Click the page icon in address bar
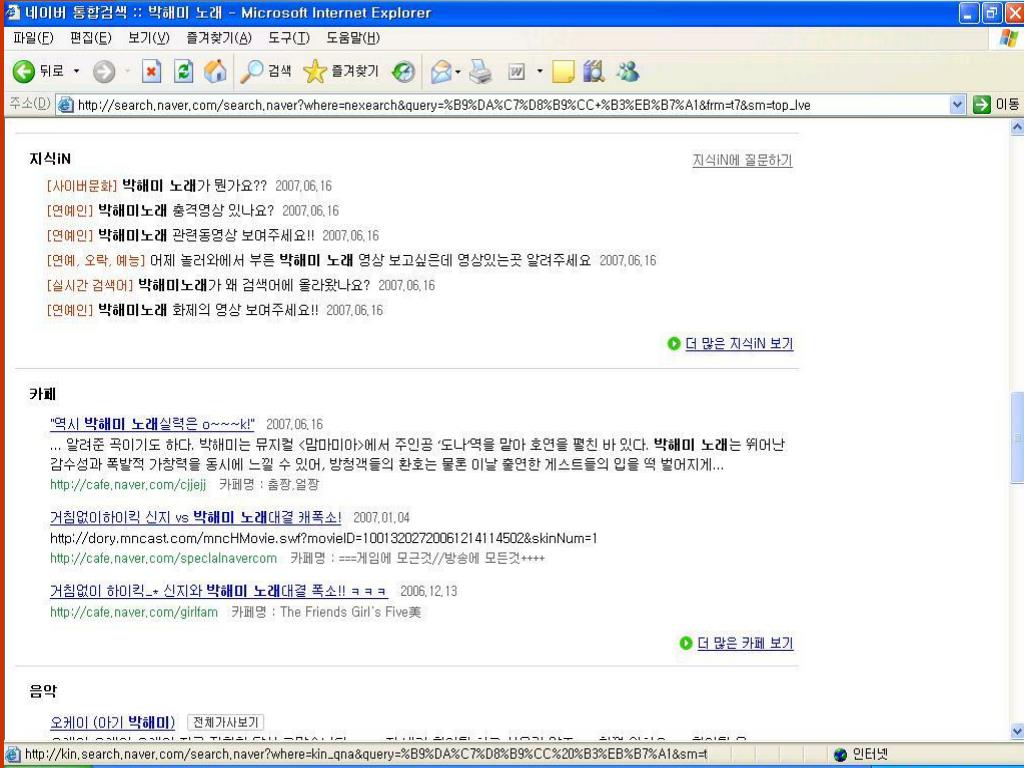This screenshot has width=1024, height=768. (65, 104)
